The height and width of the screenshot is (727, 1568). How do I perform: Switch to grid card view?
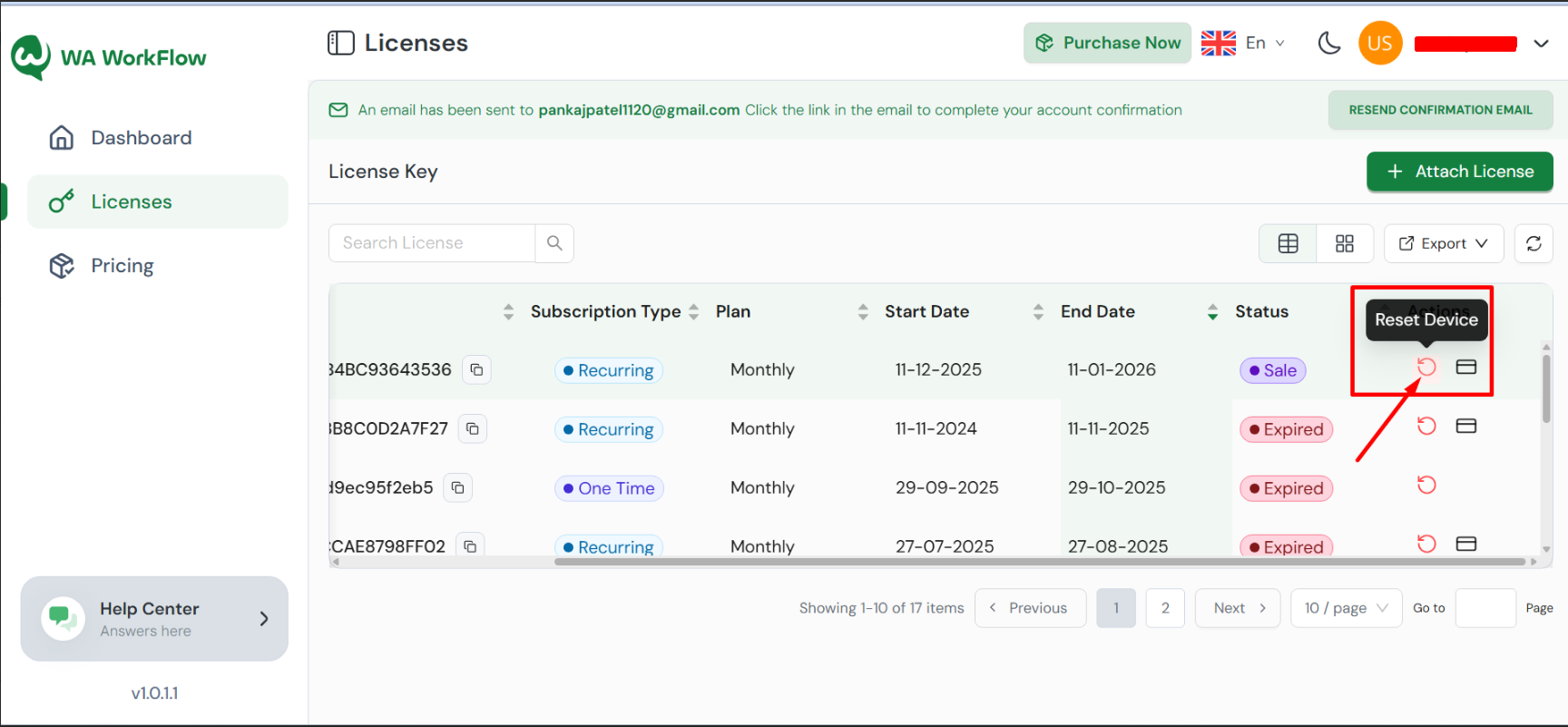(1345, 243)
